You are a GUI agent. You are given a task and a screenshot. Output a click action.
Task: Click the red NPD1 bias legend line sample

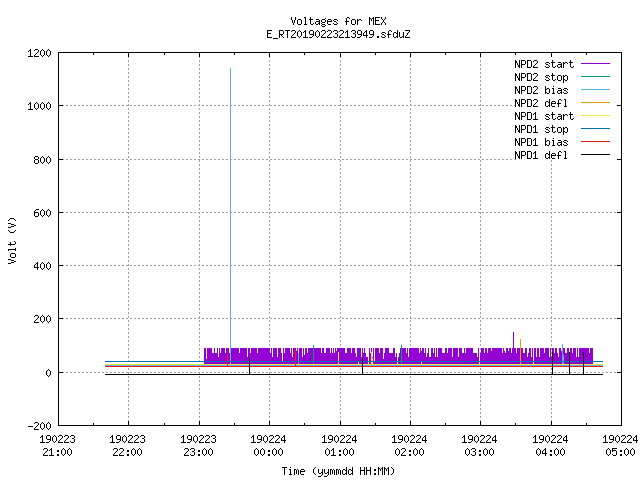click(x=596, y=142)
